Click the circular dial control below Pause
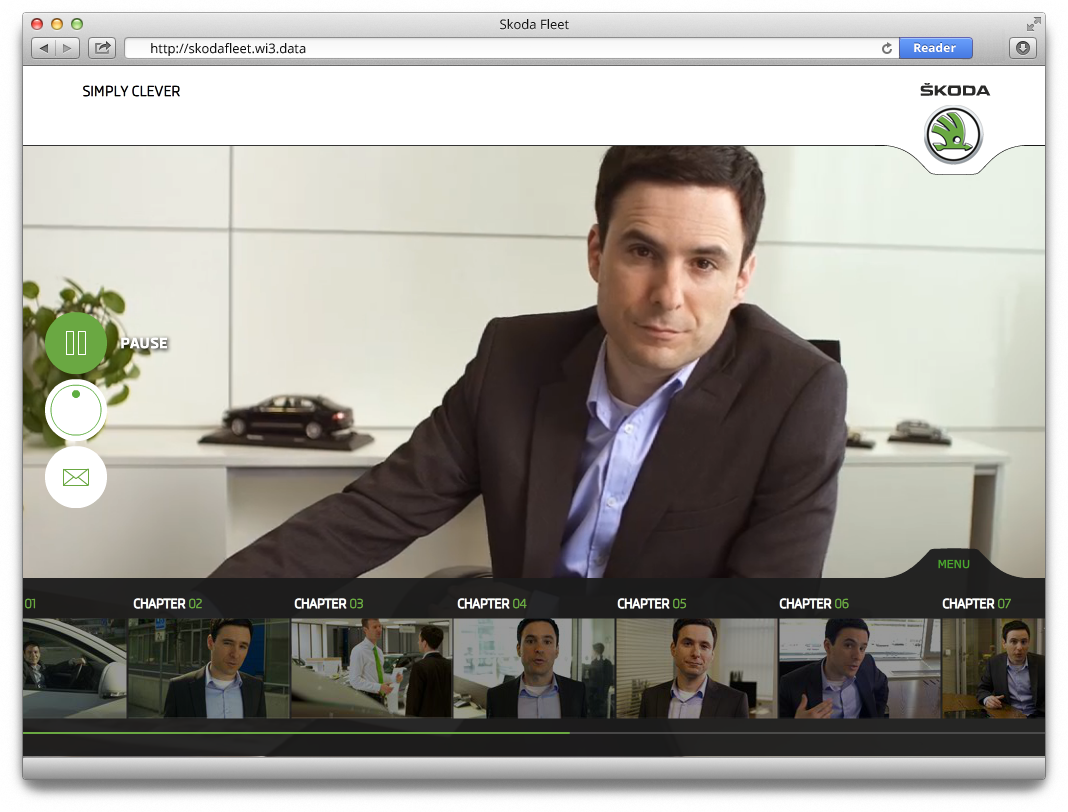This screenshot has height=812, width=1068. point(76,410)
